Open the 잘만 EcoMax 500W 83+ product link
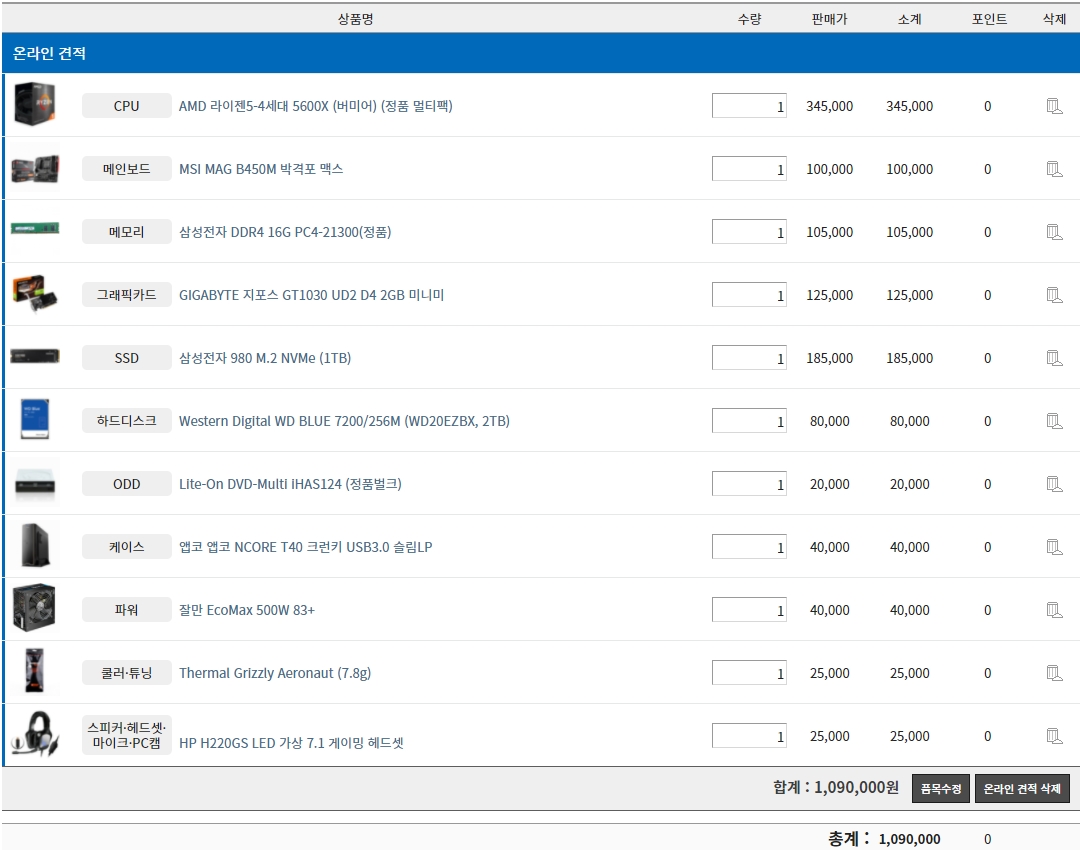Image resolution: width=1080 pixels, height=850 pixels. point(246,610)
